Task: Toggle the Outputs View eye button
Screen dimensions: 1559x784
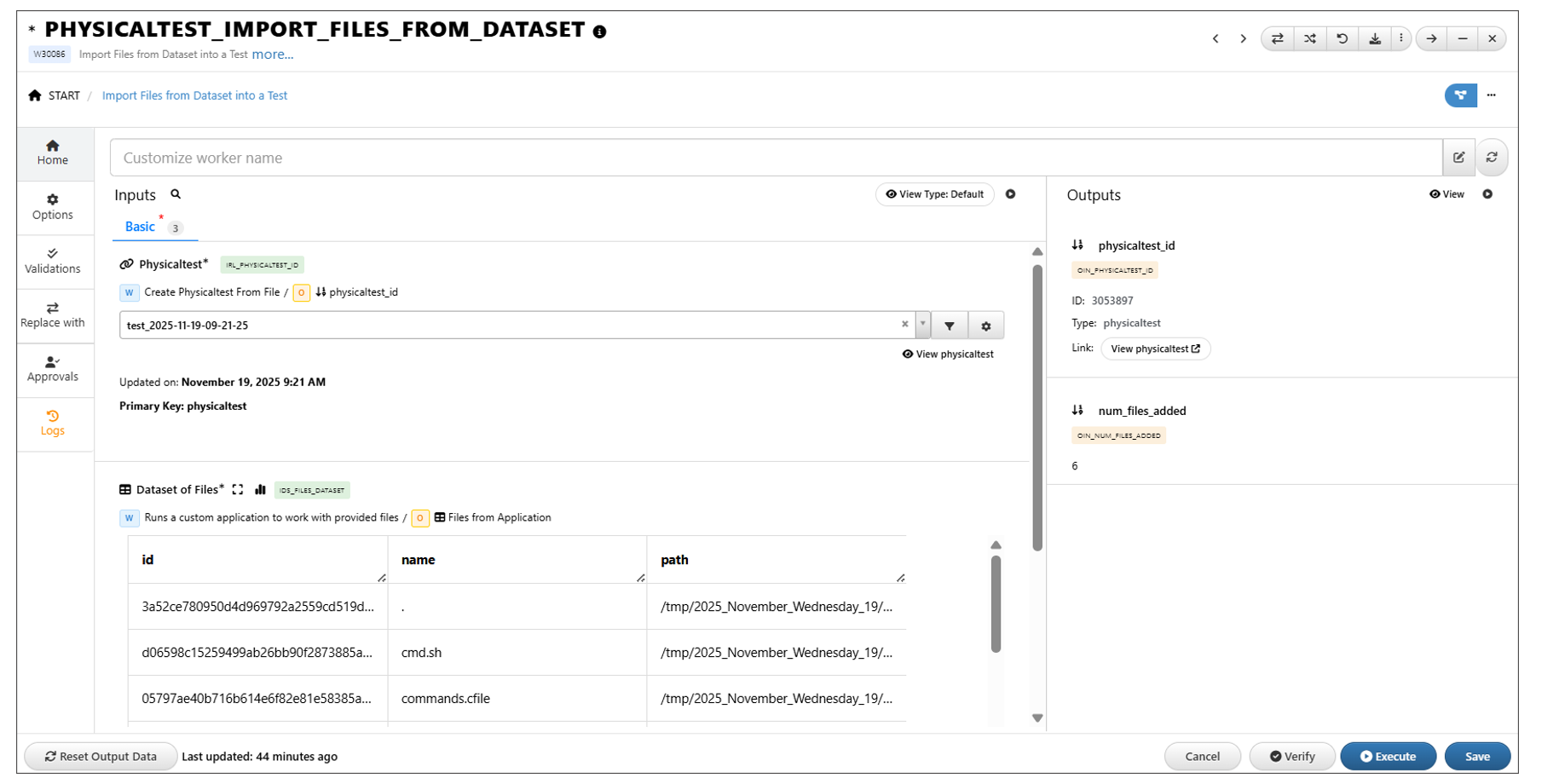Action: tap(1446, 194)
